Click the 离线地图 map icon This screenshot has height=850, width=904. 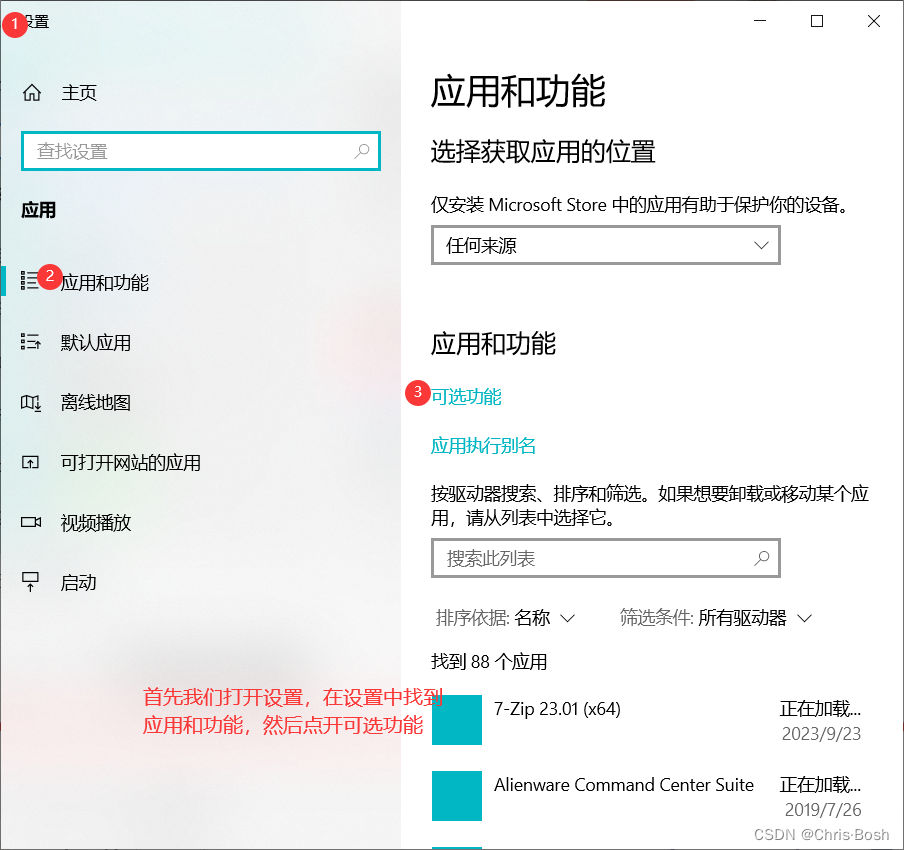point(31,403)
